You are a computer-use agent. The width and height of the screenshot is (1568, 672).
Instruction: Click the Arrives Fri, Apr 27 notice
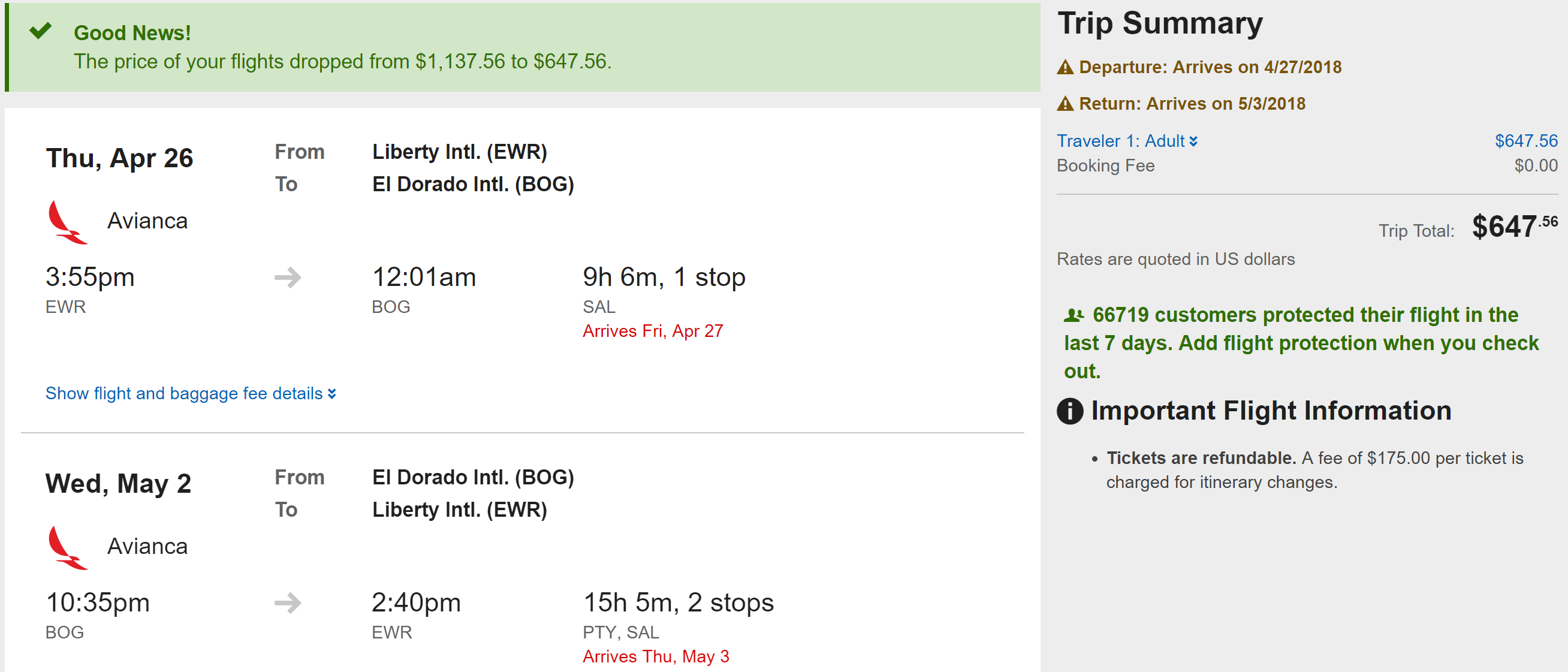point(653,331)
